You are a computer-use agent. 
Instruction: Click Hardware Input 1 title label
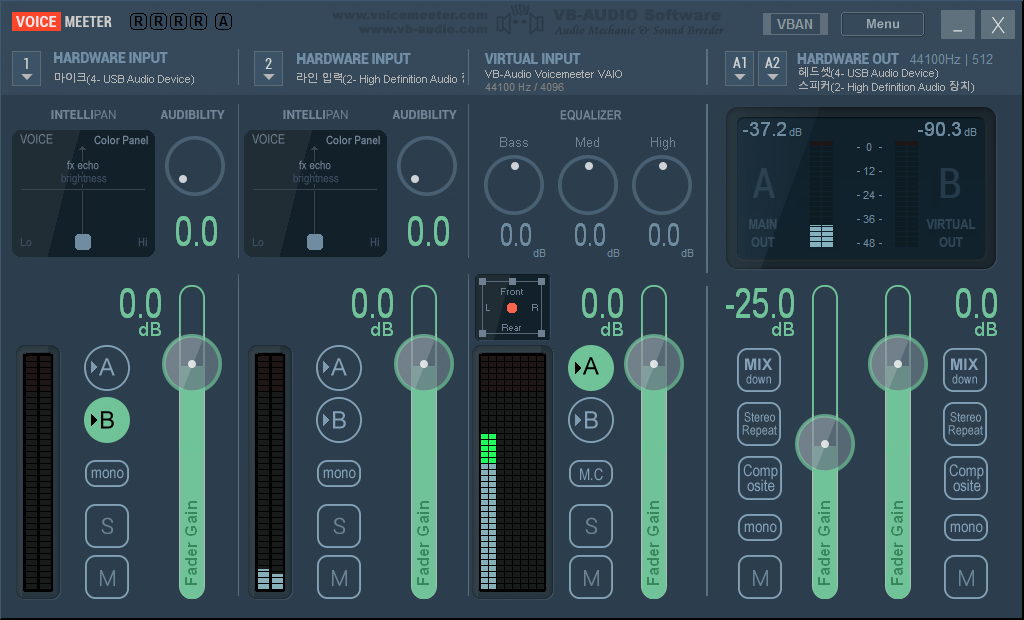[110, 58]
